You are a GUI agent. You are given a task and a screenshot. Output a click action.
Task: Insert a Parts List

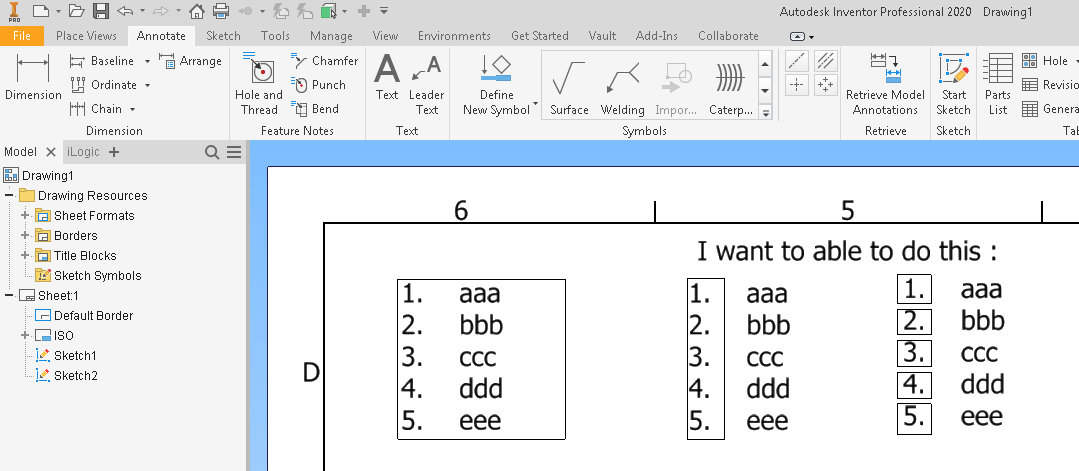tap(998, 84)
